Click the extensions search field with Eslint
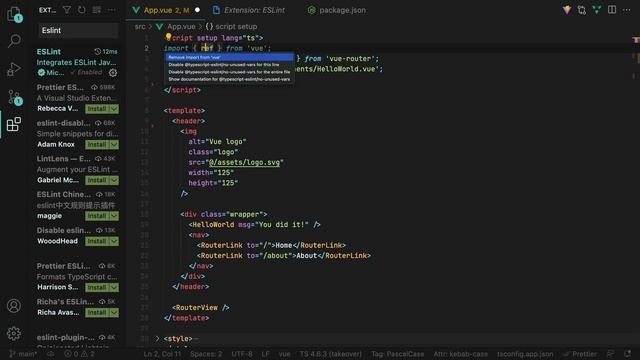 click(78, 31)
